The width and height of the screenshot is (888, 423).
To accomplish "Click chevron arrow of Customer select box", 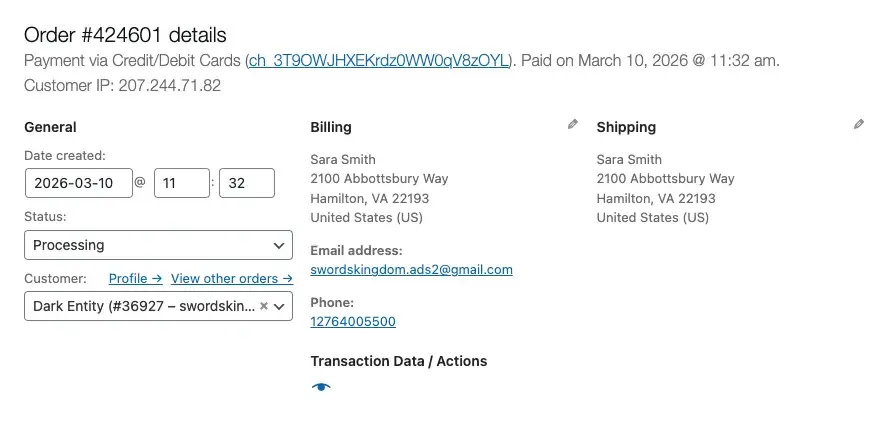I will coord(279,306).
